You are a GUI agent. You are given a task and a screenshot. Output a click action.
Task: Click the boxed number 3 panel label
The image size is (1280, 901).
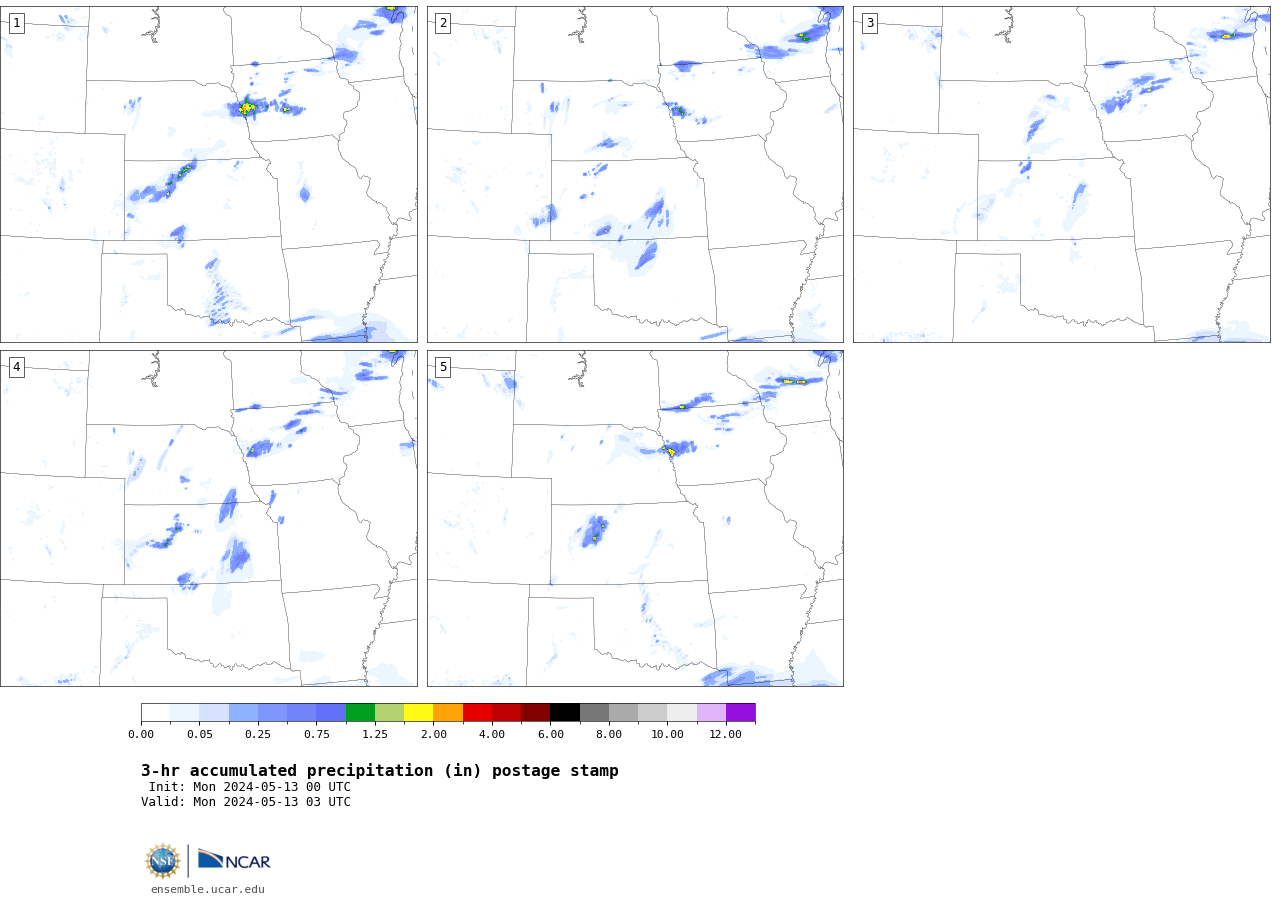pos(869,23)
